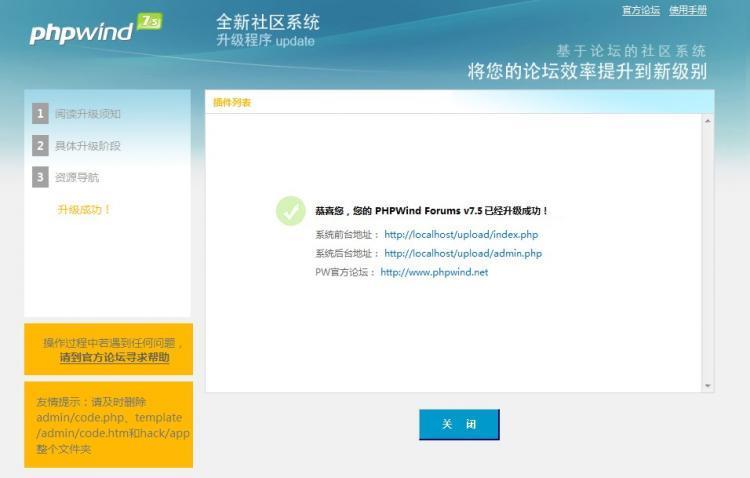The height and width of the screenshot is (478, 750).
Task: Open the admin.php backend address link
Action: pos(463,253)
